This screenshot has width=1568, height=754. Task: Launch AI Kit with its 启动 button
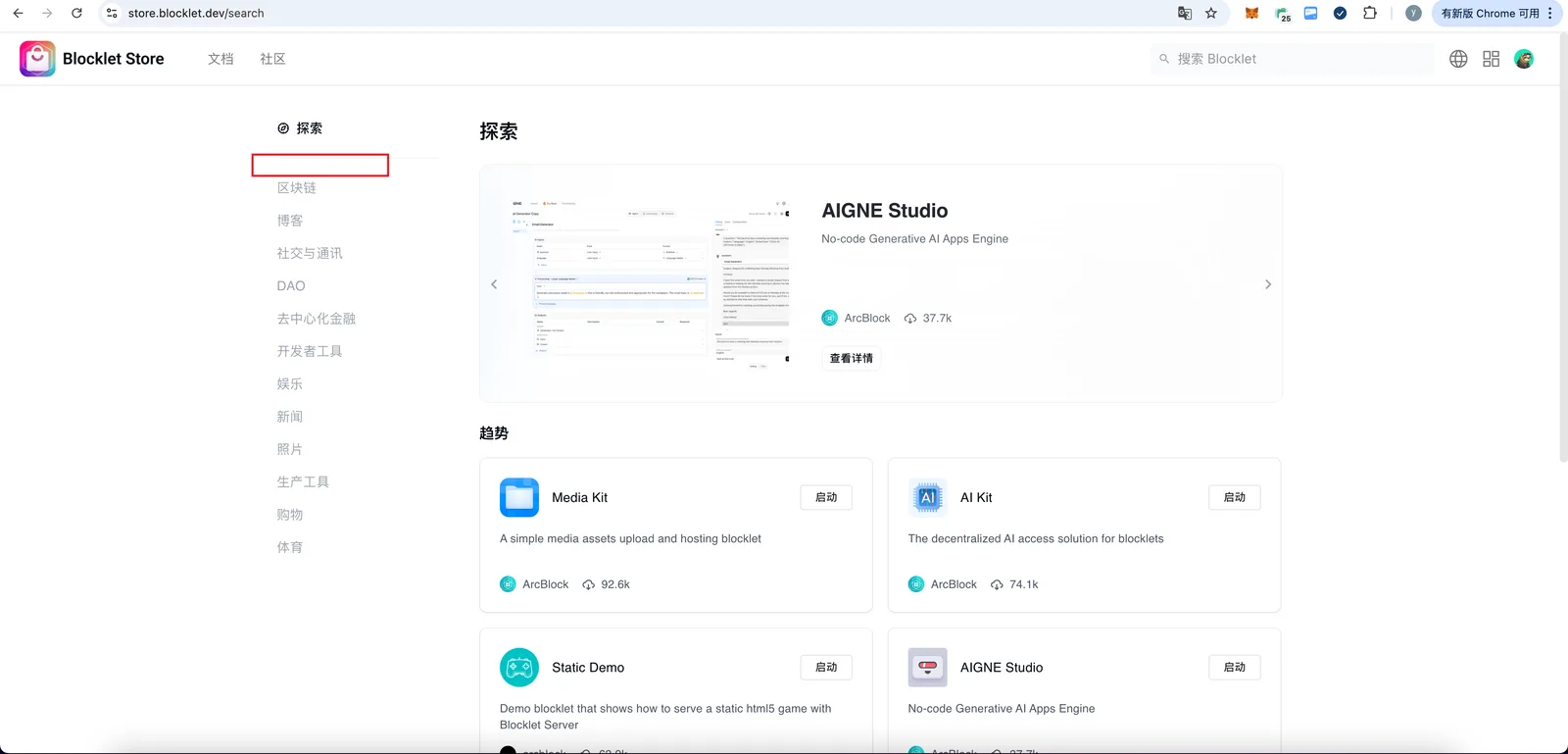point(1235,498)
